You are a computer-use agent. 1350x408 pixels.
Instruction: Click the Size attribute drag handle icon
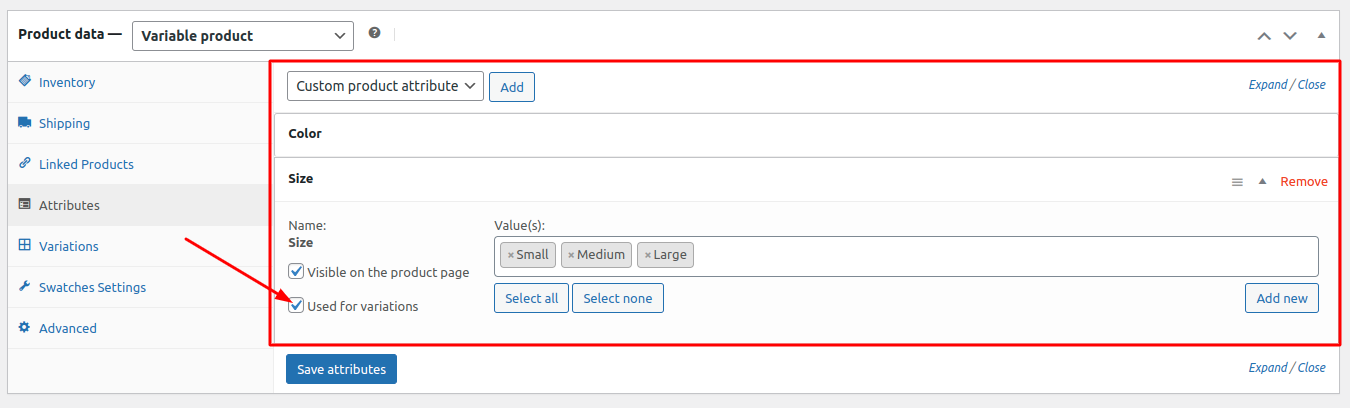coord(1237,182)
